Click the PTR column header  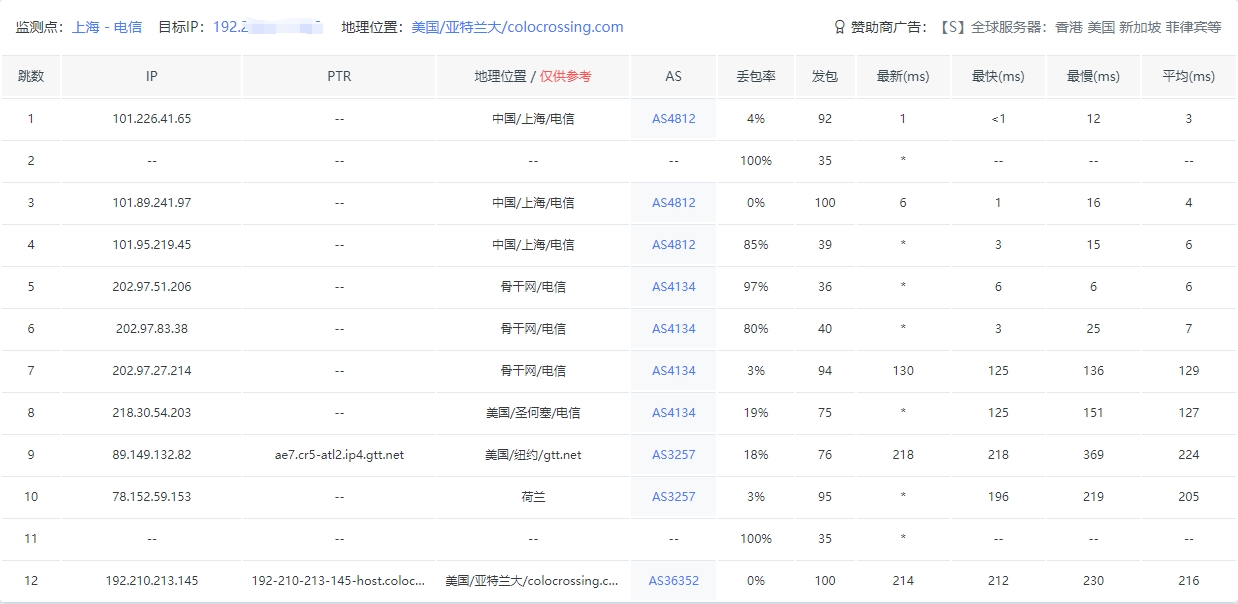(x=339, y=76)
